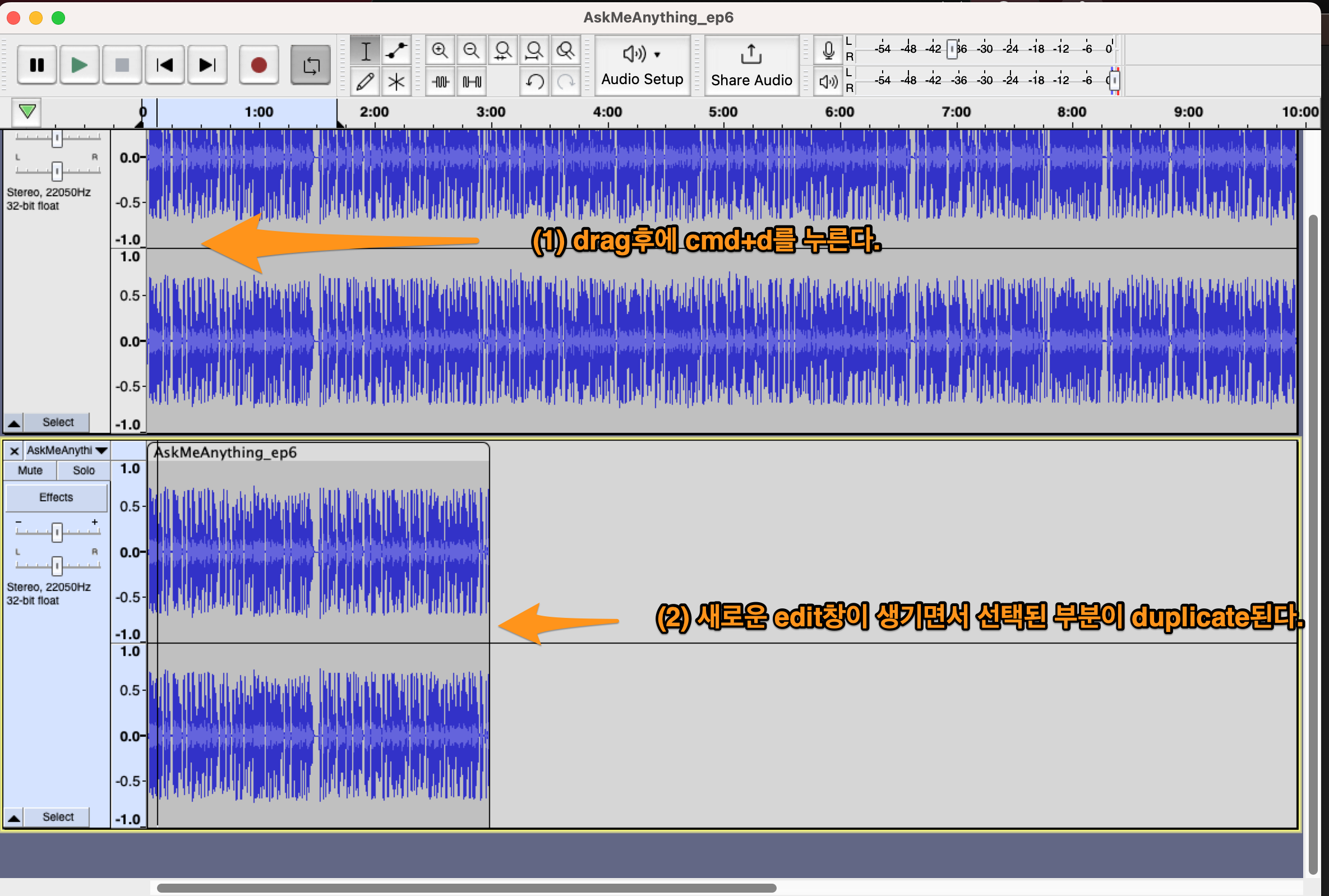Open the Audio Setup dropdown
1329x896 pixels.
click(642, 65)
